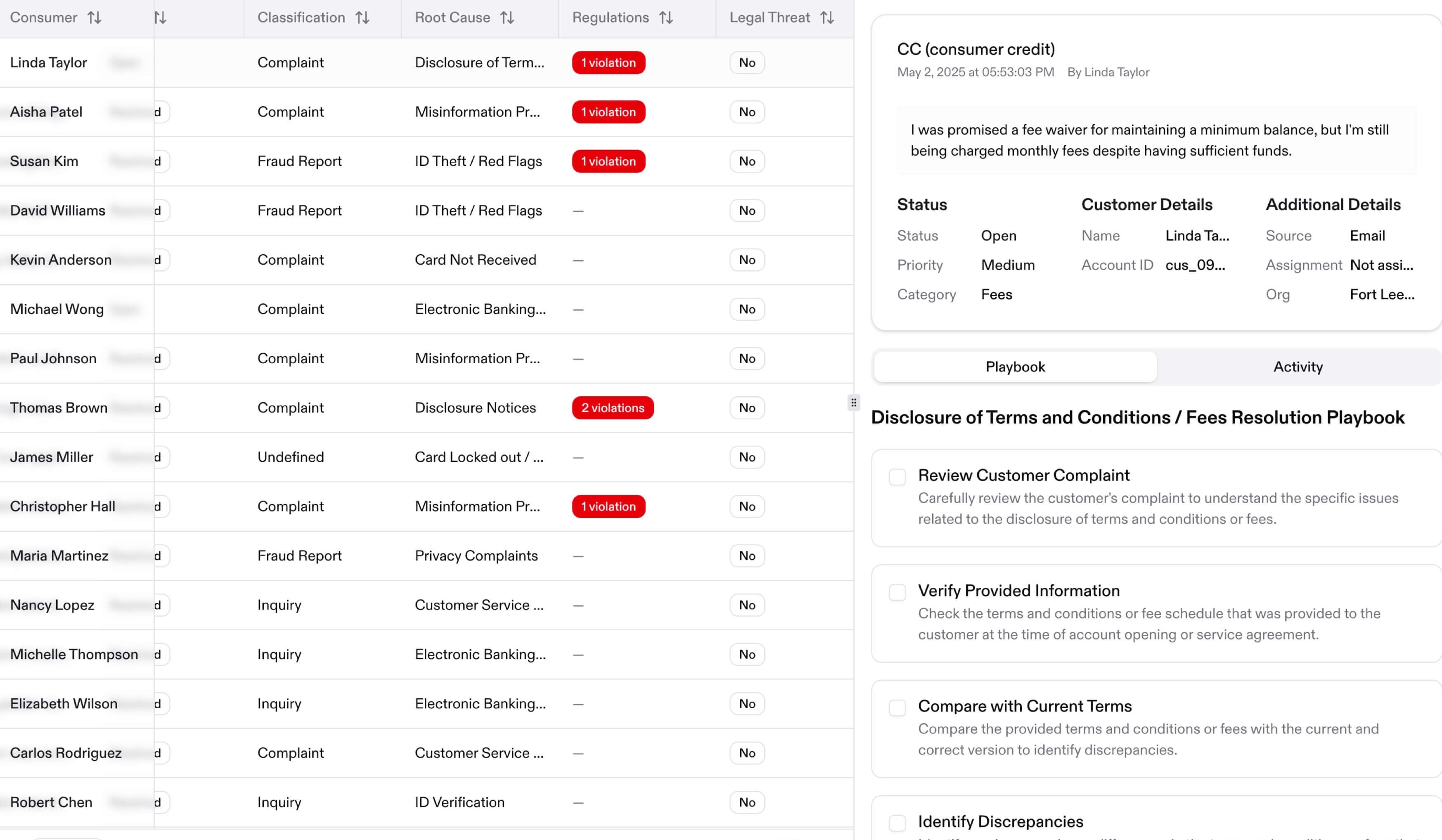1442x840 pixels.
Task: Select the Kevin Anderson row
Action: pos(427,260)
